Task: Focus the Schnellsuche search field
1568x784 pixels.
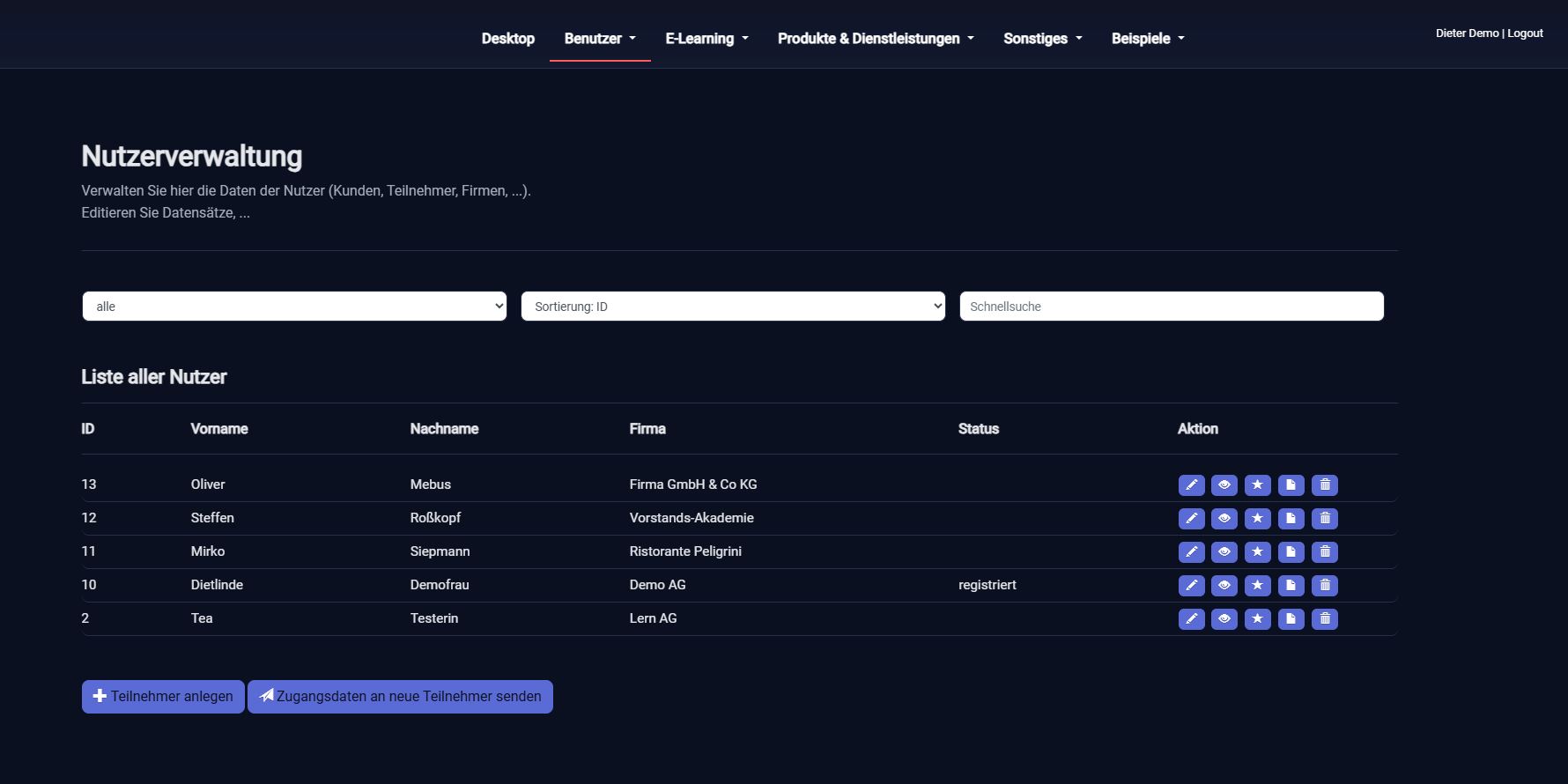Action: pos(1171,307)
